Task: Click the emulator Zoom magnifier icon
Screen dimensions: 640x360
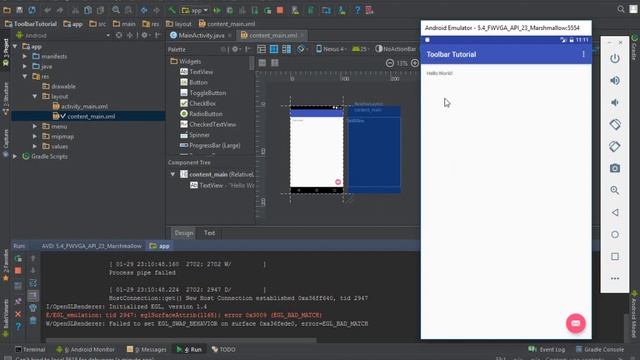Action: 615,190
